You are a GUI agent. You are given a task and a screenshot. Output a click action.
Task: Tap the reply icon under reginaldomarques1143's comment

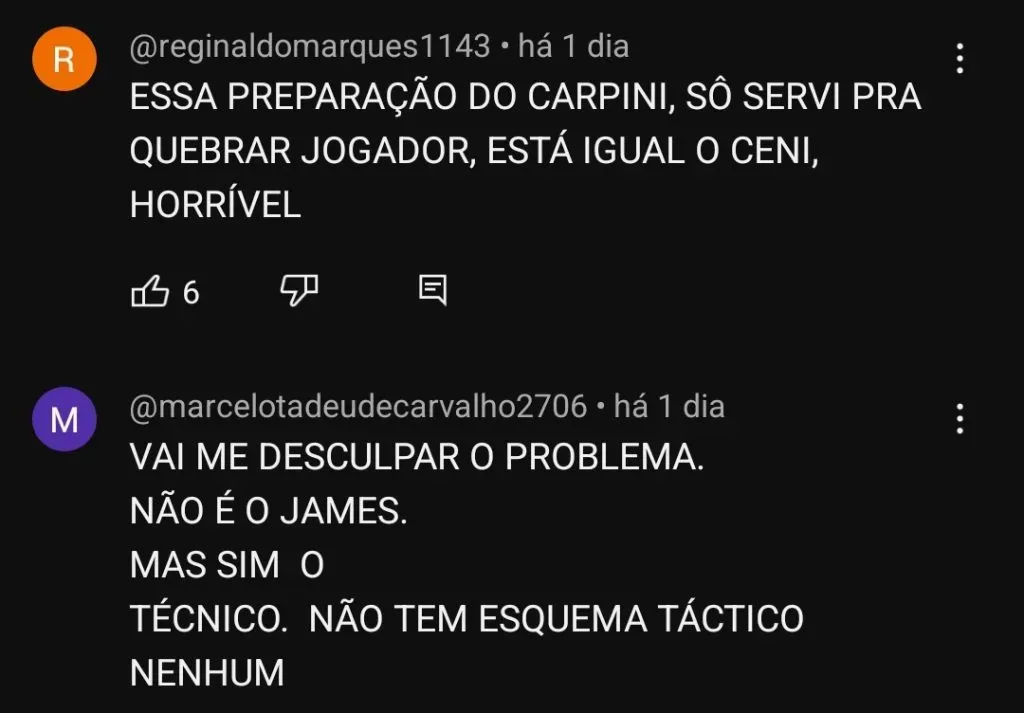[432, 291]
